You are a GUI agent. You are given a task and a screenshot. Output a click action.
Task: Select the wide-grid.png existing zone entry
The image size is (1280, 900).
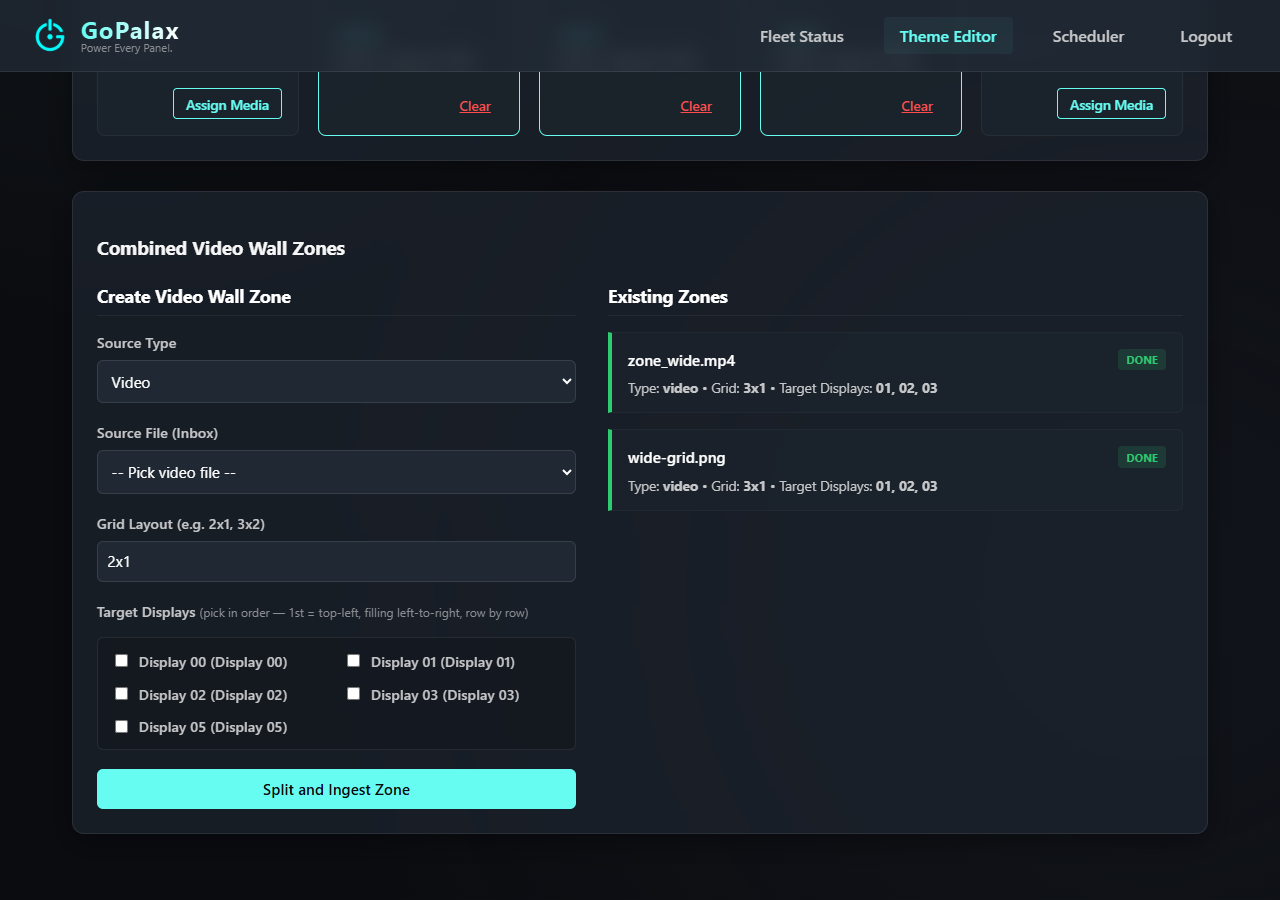pyautogui.click(x=895, y=470)
